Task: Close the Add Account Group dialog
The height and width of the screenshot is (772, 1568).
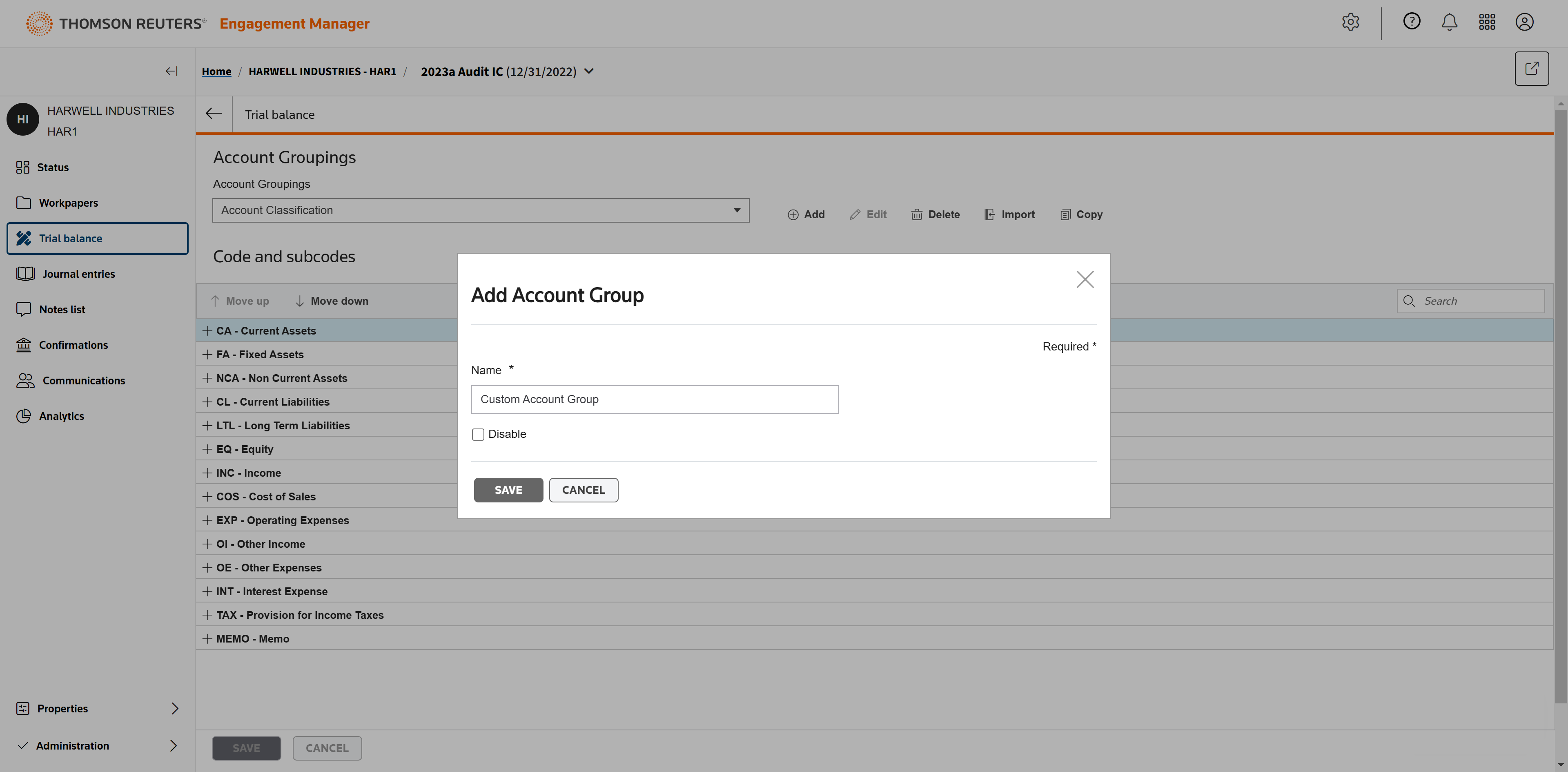Action: point(1085,279)
